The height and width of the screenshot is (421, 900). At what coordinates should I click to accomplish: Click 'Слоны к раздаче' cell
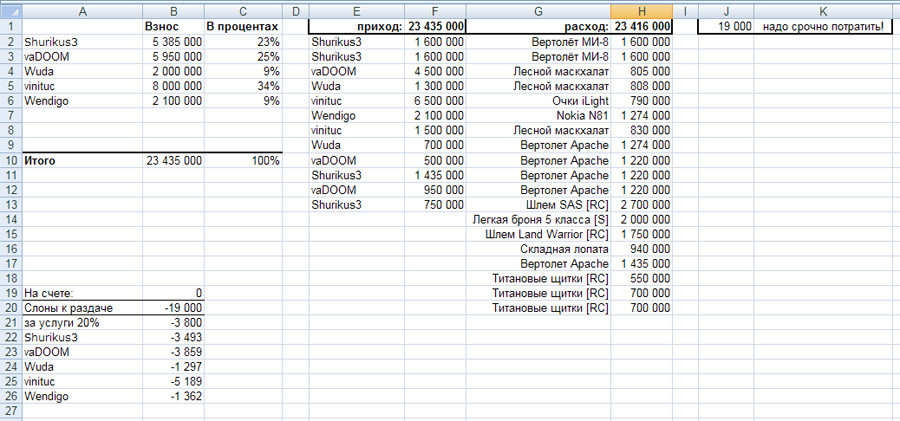82,308
